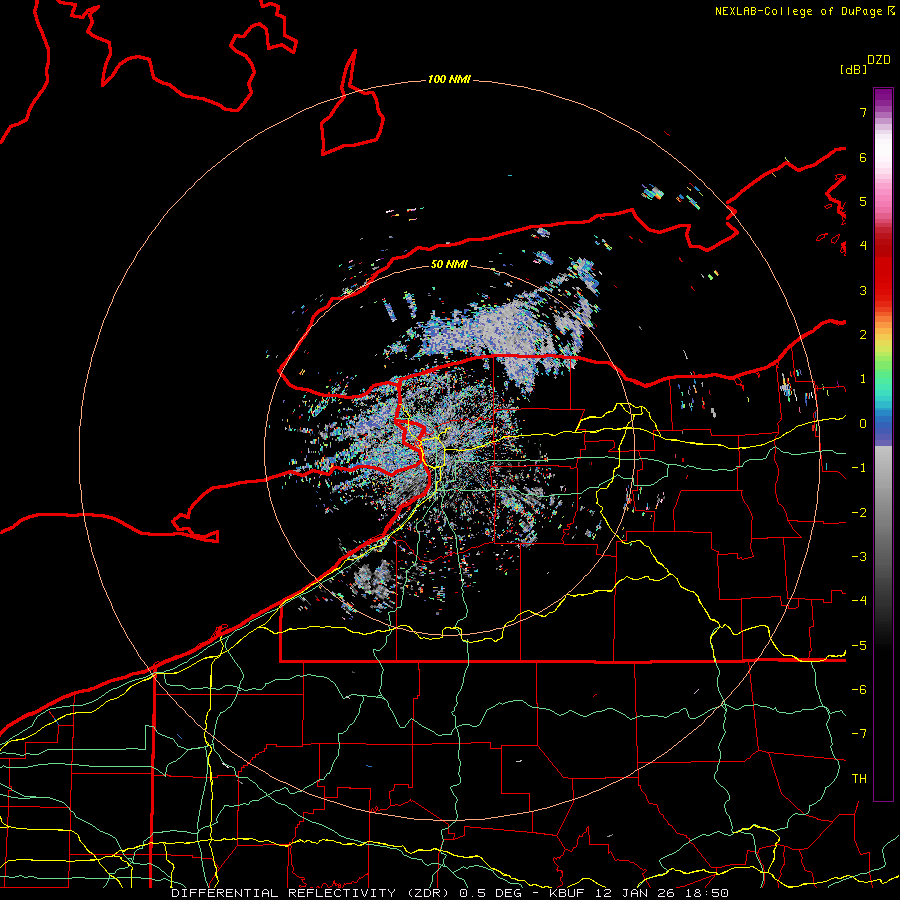Click the 7 tick on color scale
Screen dimensions: 900x900
[x=863, y=112]
